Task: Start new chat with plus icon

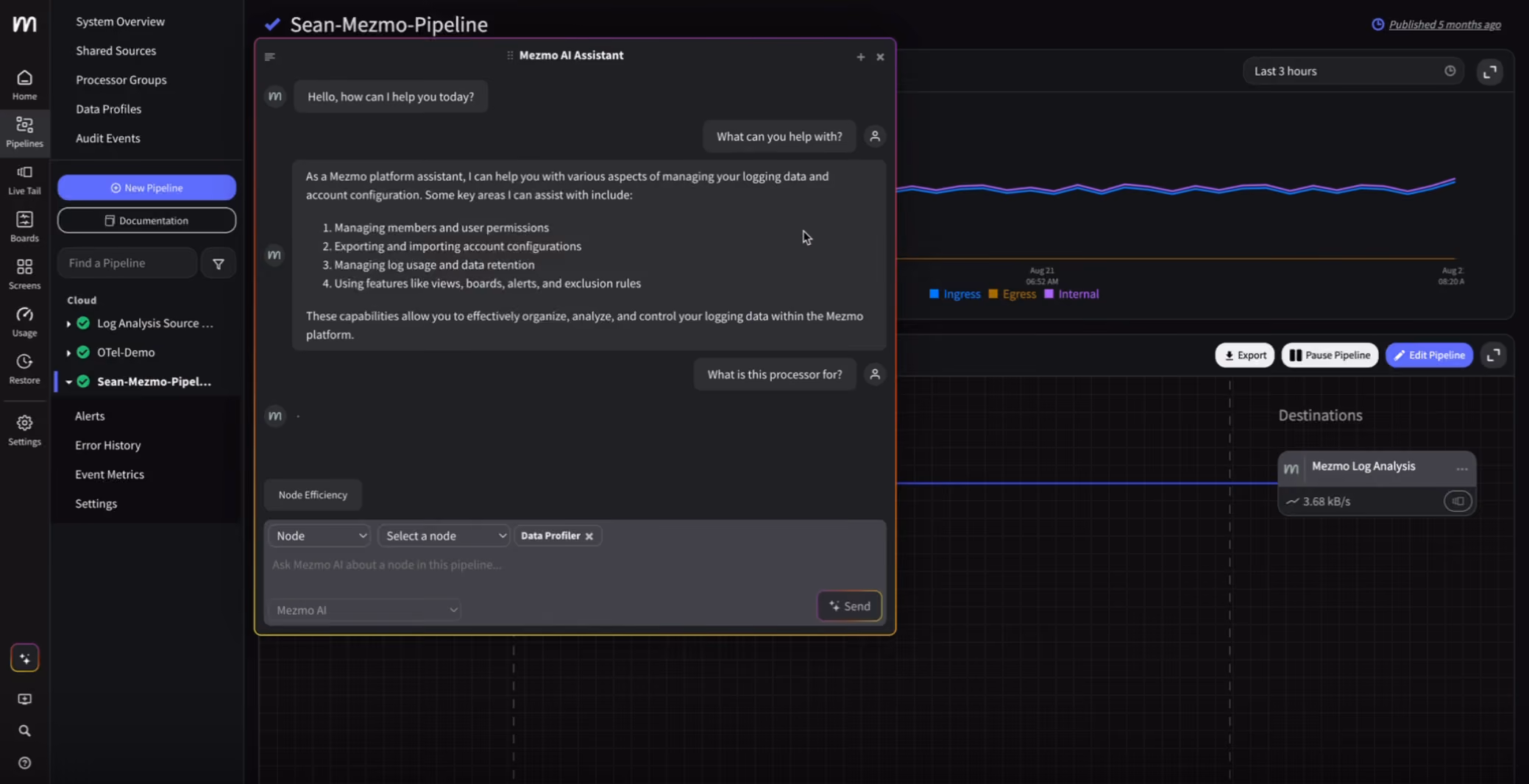Action: click(860, 57)
